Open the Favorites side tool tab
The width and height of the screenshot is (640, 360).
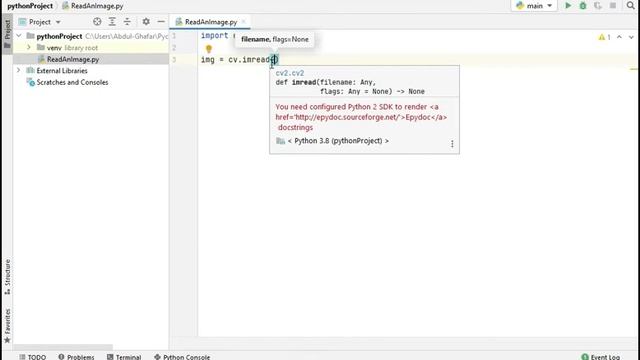tap(7, 326)
